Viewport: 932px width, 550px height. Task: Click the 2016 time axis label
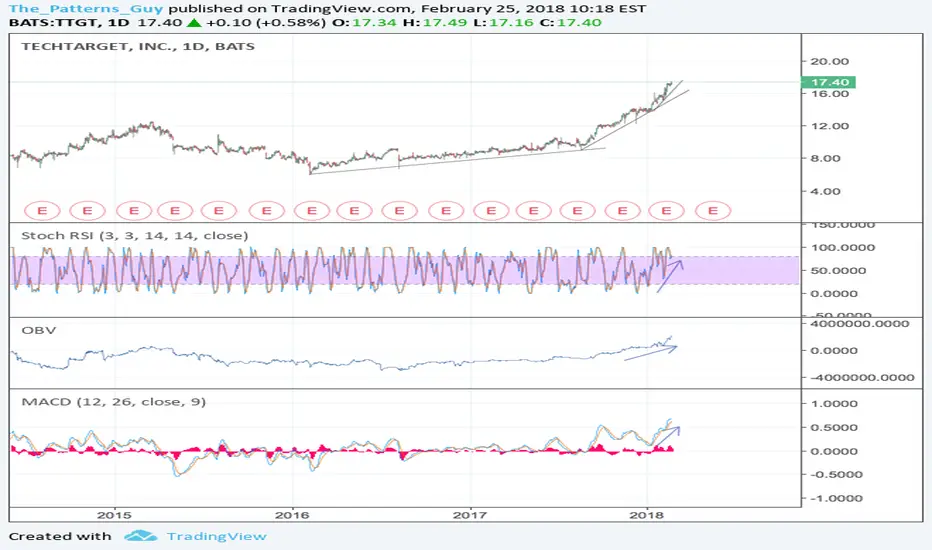pos(292,515)
